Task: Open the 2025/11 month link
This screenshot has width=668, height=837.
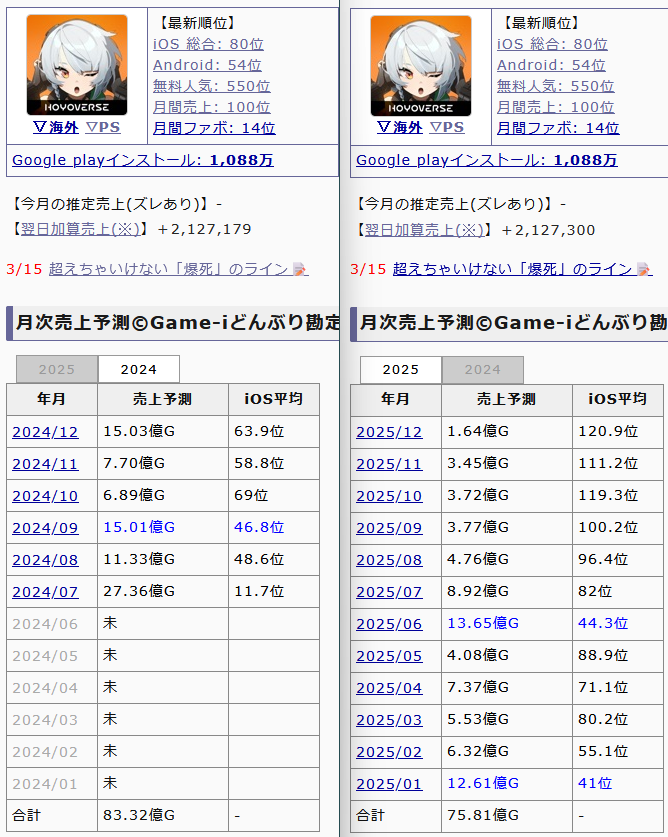Action: (x=389, y=464)
